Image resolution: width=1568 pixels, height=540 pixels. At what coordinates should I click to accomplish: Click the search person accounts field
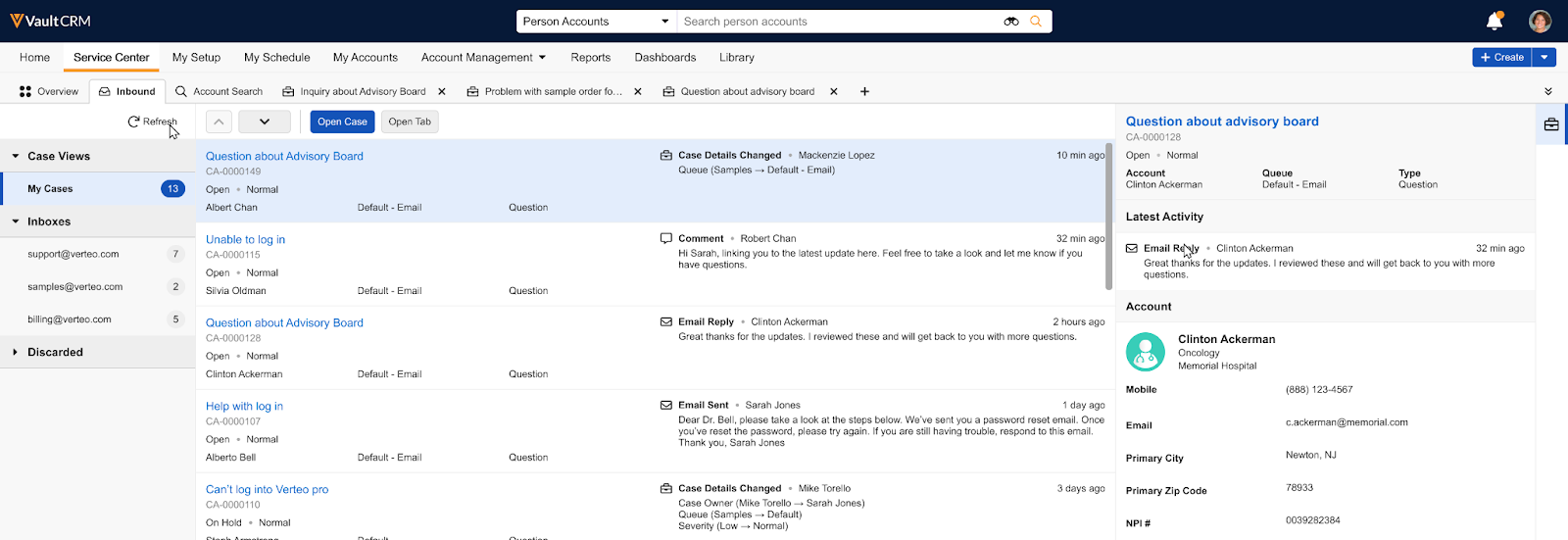[x=838, y=22]
